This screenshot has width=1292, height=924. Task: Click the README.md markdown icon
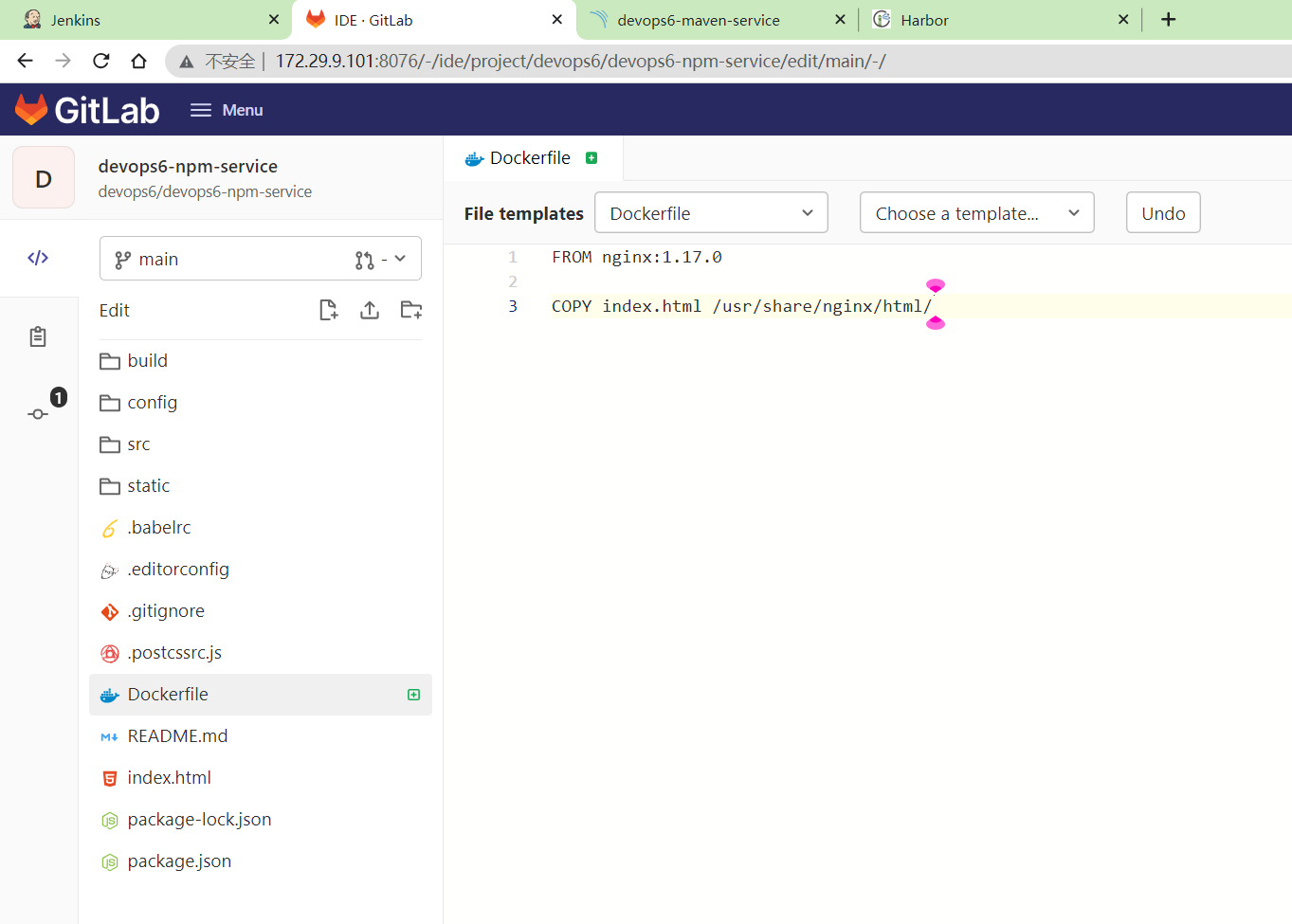(110, 737)
